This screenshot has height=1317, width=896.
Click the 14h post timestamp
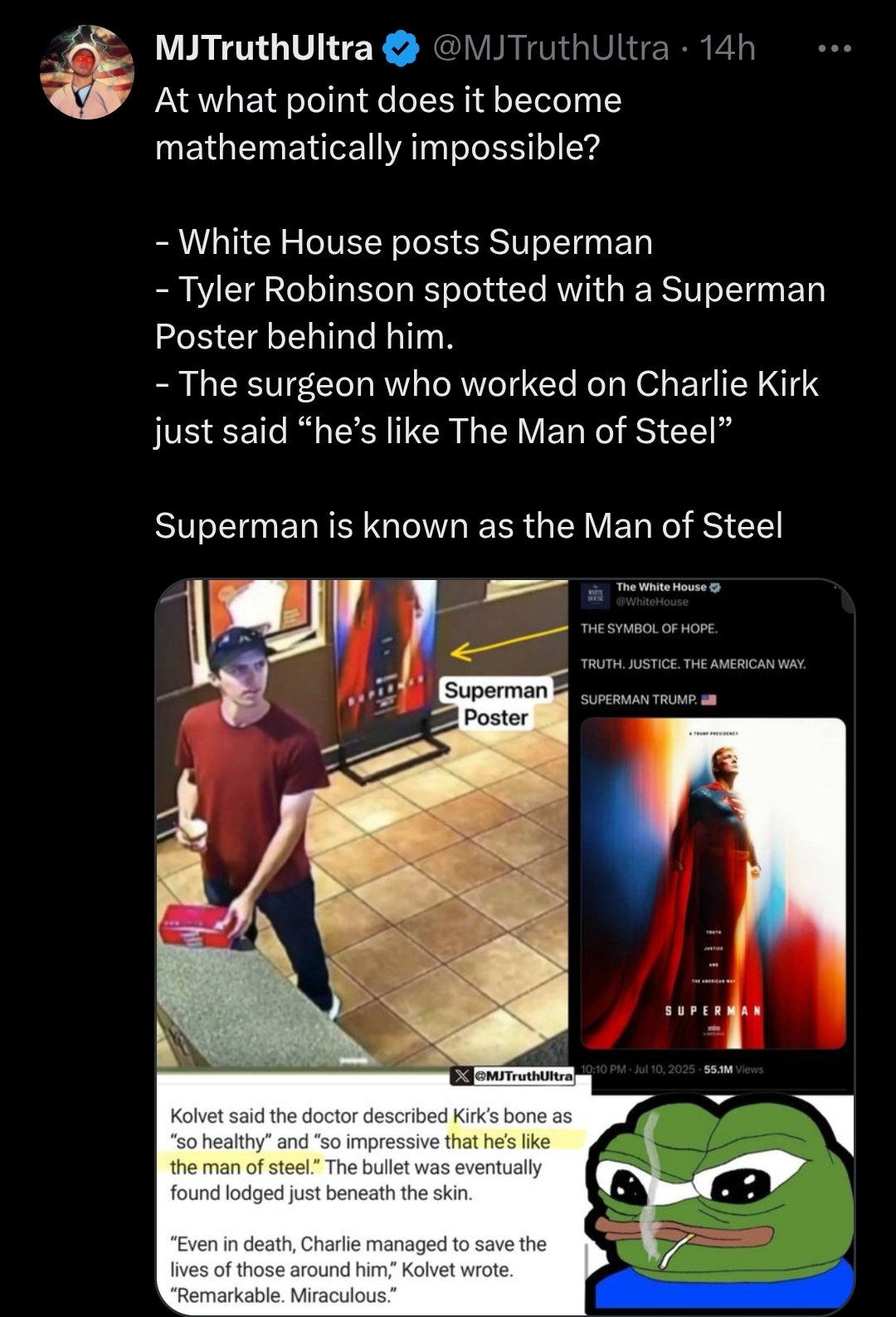point(728,48)
